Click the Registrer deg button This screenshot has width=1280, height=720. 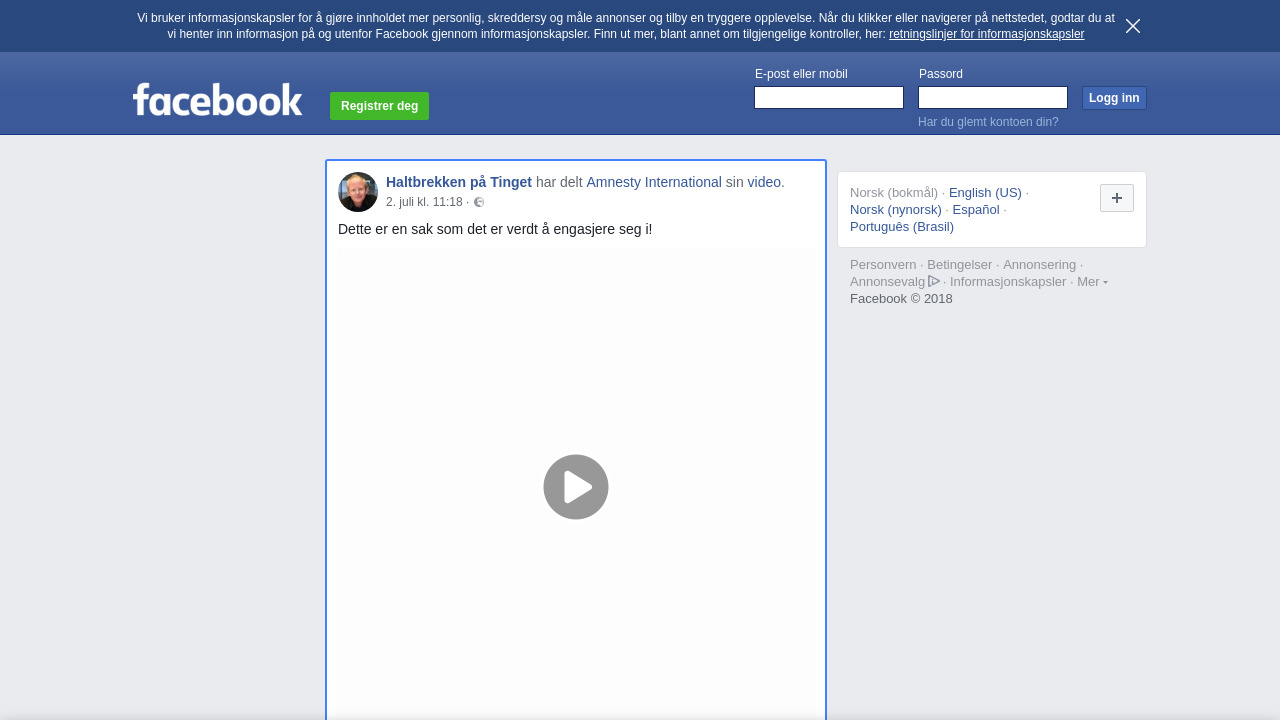[x=379, y=106]
